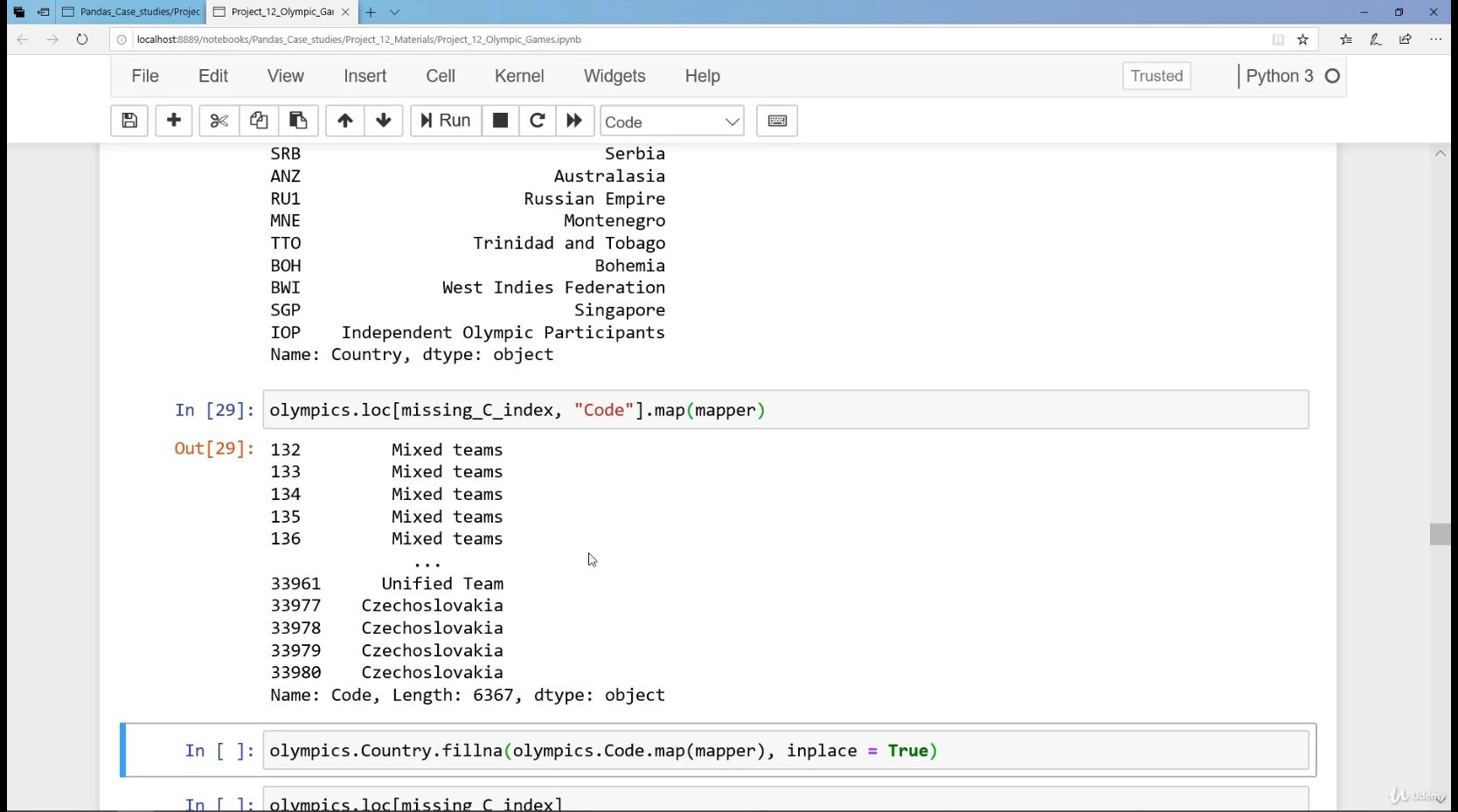This screenshot has height=812, width=1458.
Task: Click the page scrollbar thumb
Action: pos(1440,534)
